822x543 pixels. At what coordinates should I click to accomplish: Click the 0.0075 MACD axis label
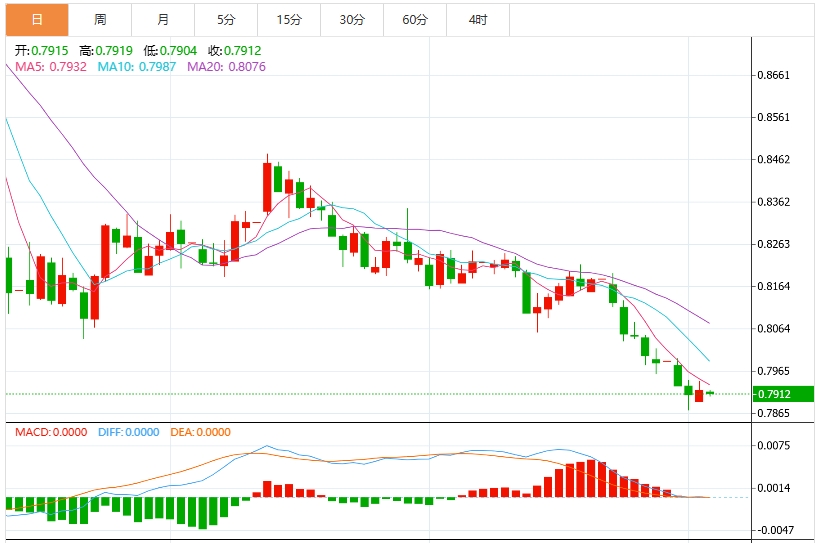point(773,446)
